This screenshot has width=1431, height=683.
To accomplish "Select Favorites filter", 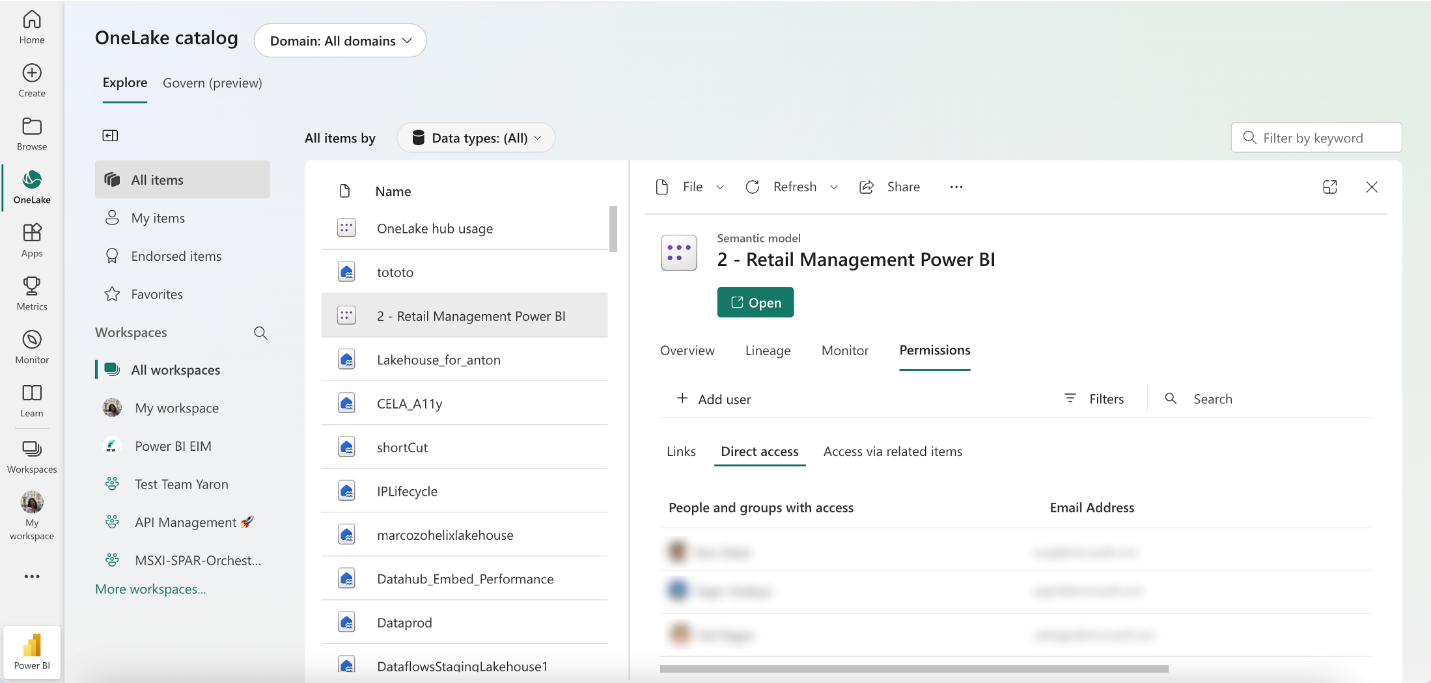I will point(182,294).
